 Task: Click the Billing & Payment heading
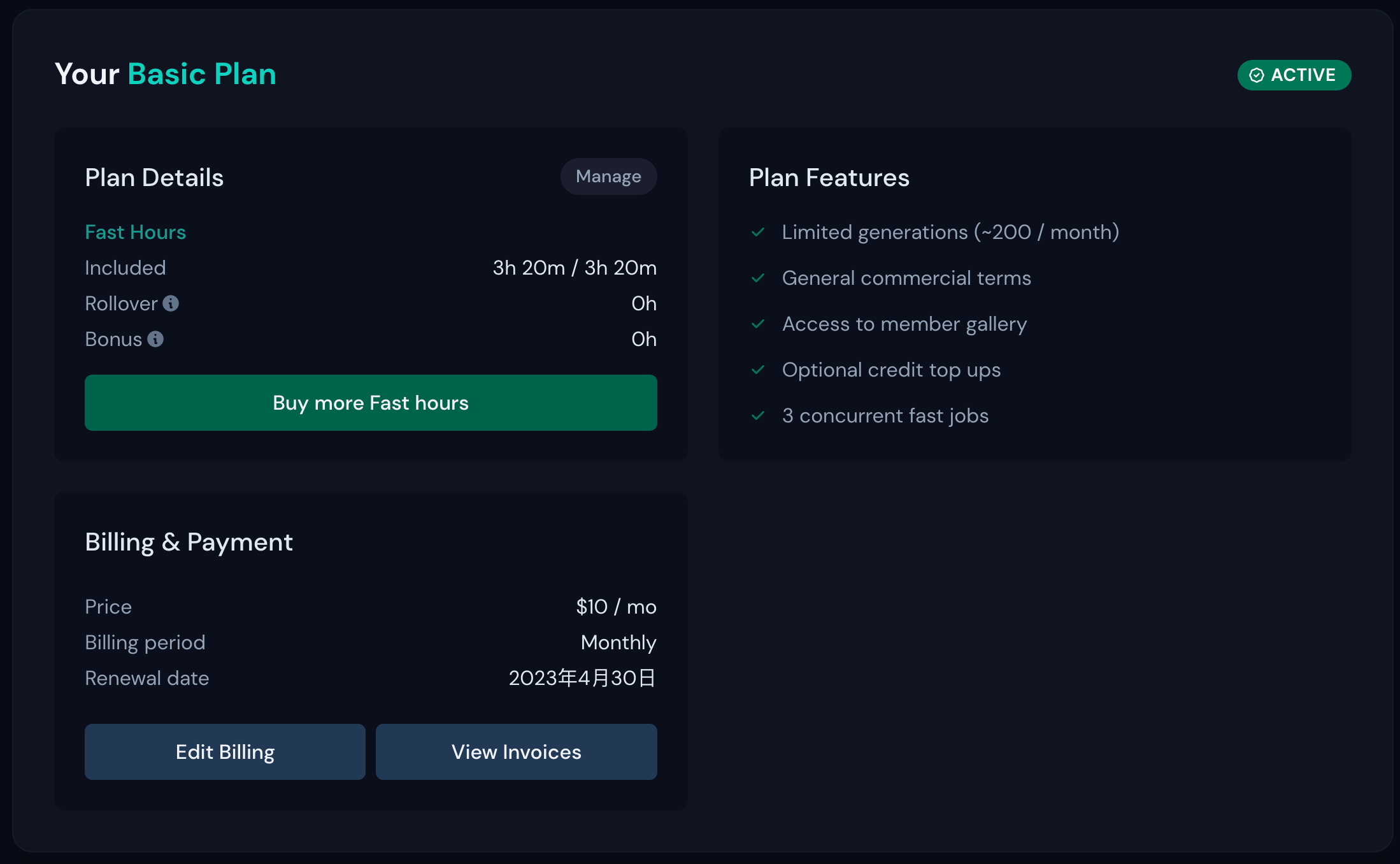coord(189,542)
